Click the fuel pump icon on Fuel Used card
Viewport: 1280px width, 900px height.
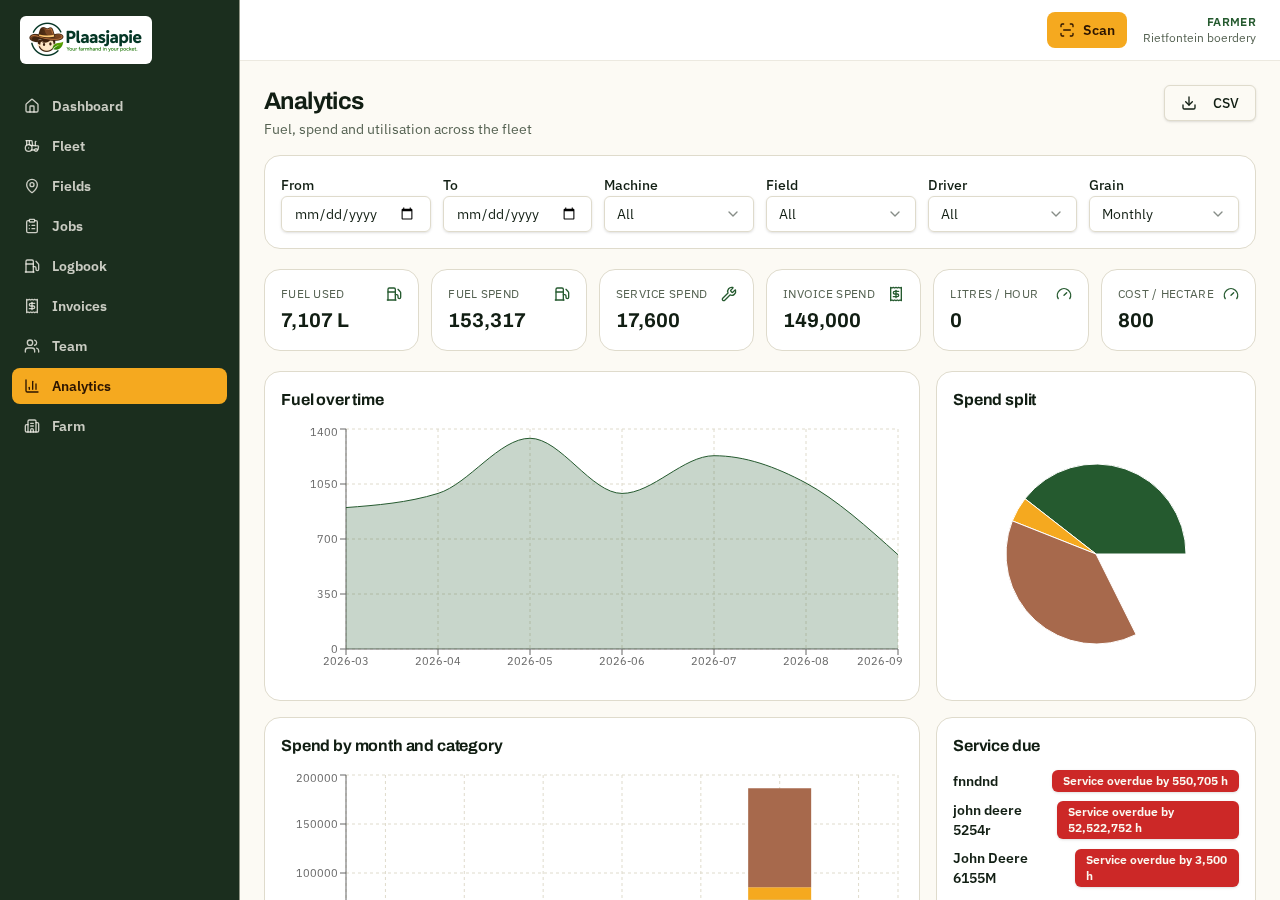tap(394, 294)
